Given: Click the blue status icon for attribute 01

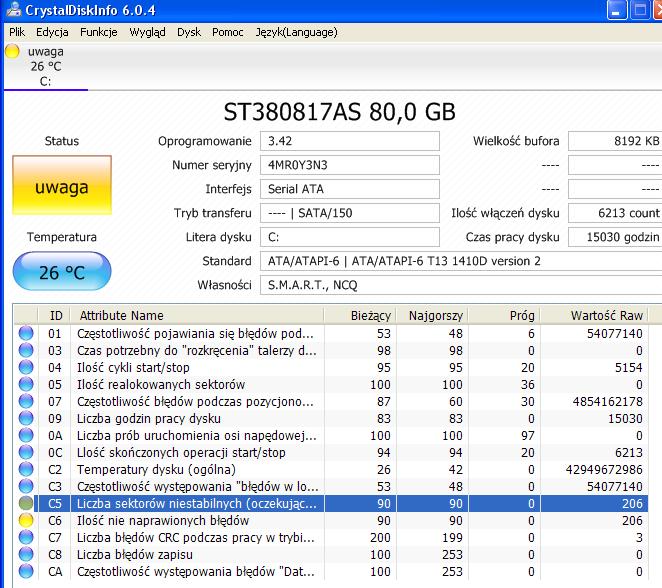Looking at the screenshot, I should point(26,333).
